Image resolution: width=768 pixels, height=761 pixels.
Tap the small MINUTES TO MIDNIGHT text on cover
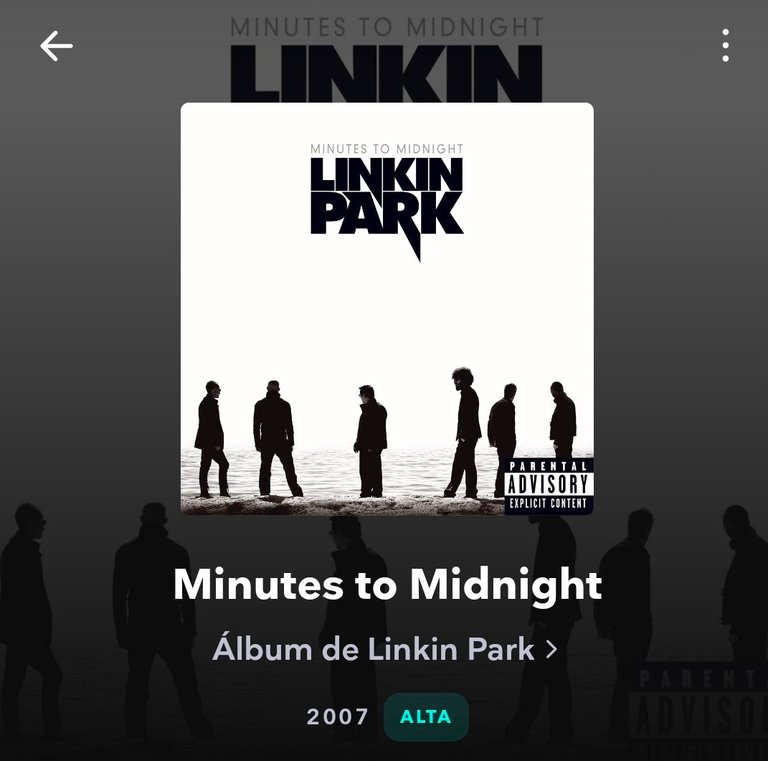tap(387, 149)
